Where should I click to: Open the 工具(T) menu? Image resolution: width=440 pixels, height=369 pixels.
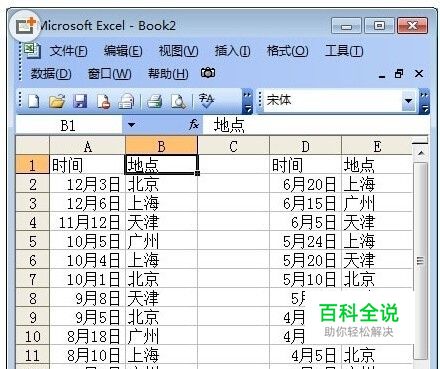pyautogui.click(x=344, y=51)
